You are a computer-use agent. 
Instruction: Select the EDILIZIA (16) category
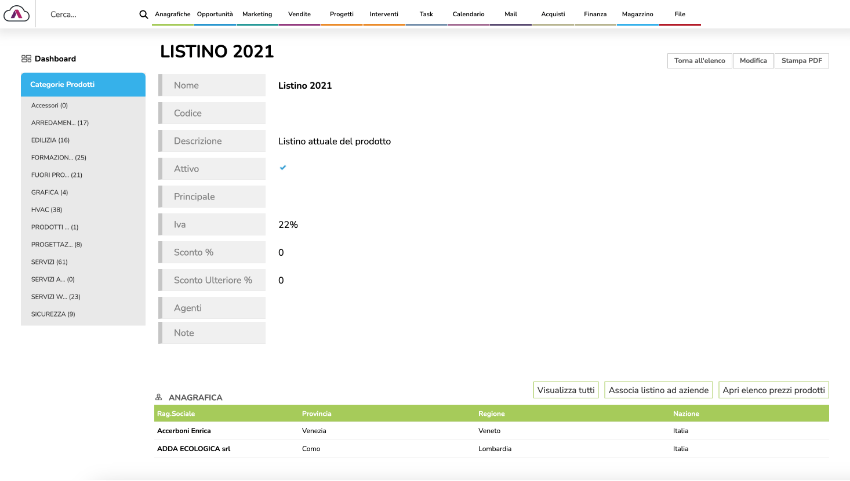pyautogui.click(x=50, y=140)
